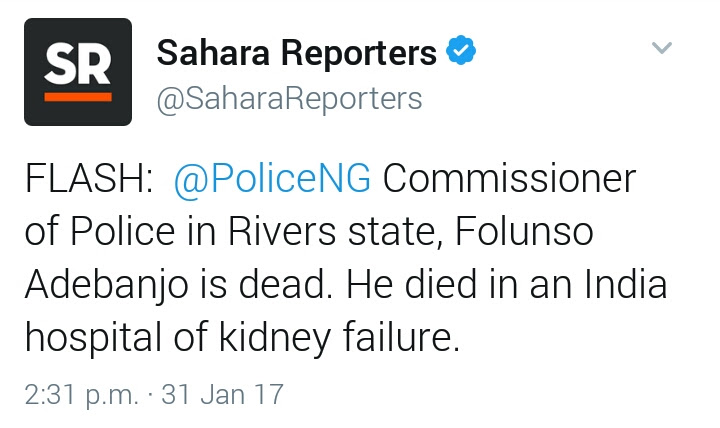Click the 31 Jan 17 date
Viewport: 720px width, 428px height.
(x=222, y=394)
